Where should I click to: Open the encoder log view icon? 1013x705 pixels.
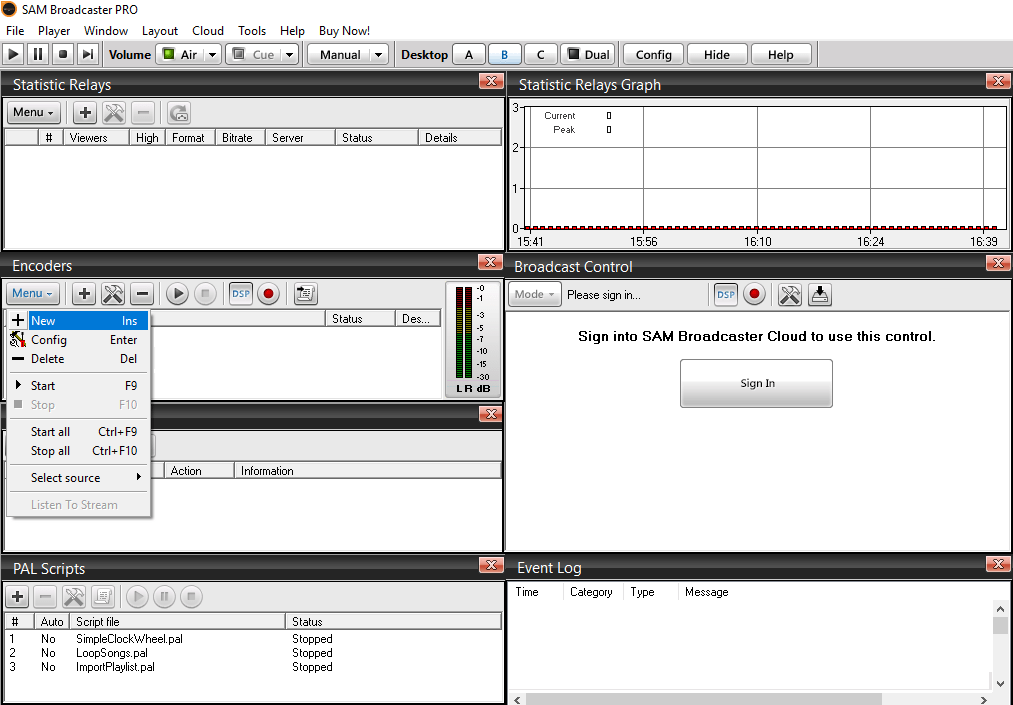306,294
